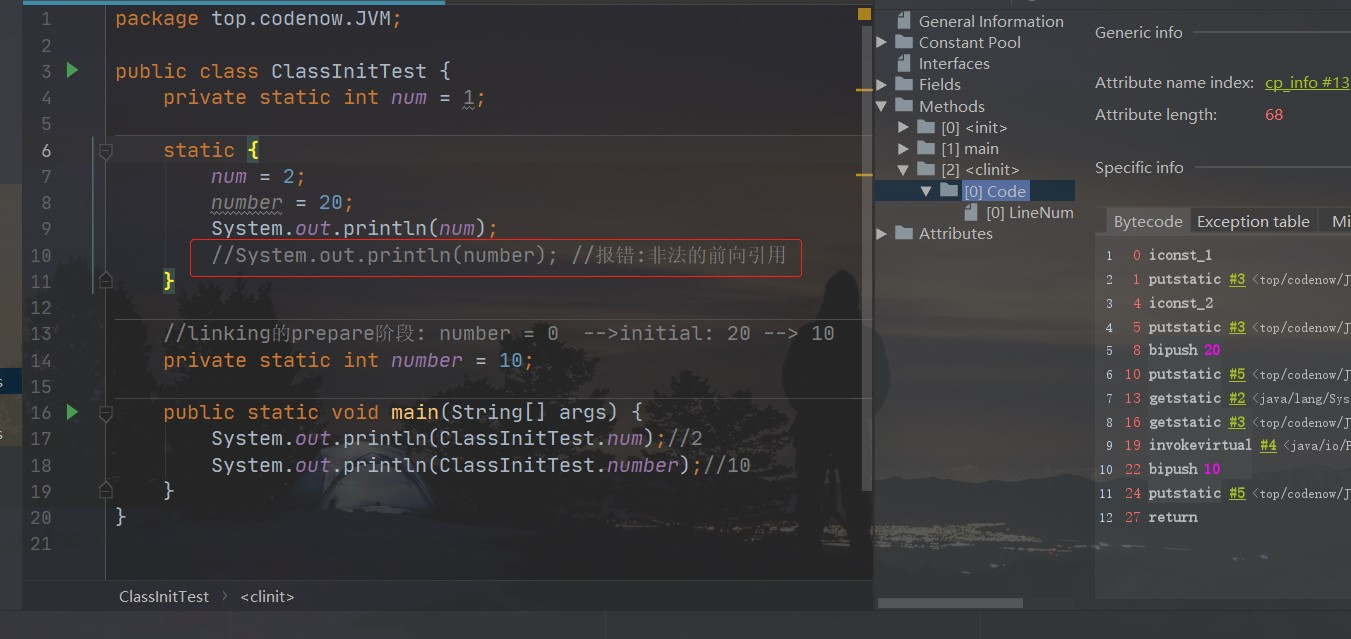Click 'number = 20;' statement

282,203
